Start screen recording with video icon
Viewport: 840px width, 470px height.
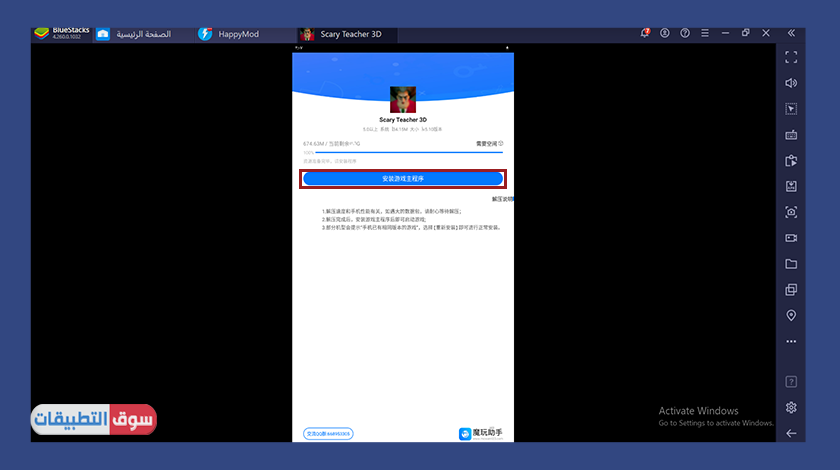pos(791,238)
